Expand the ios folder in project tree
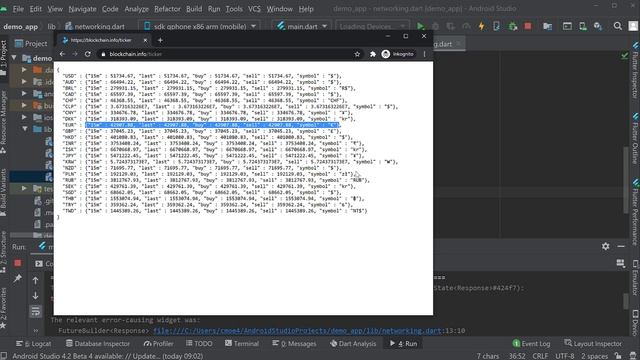 click(x=24, y=117)
